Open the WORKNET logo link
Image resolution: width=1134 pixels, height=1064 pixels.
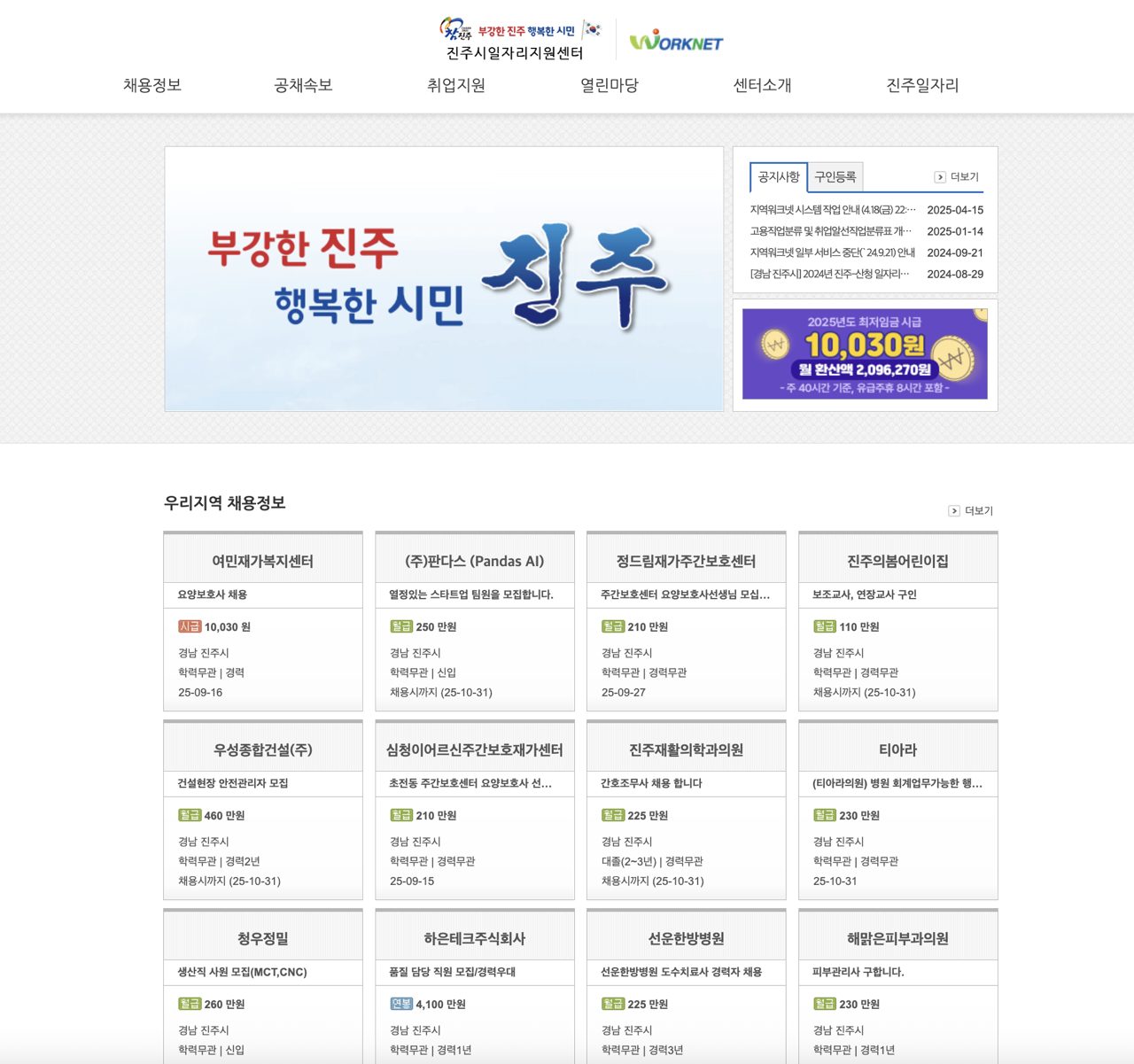point(675,40)
